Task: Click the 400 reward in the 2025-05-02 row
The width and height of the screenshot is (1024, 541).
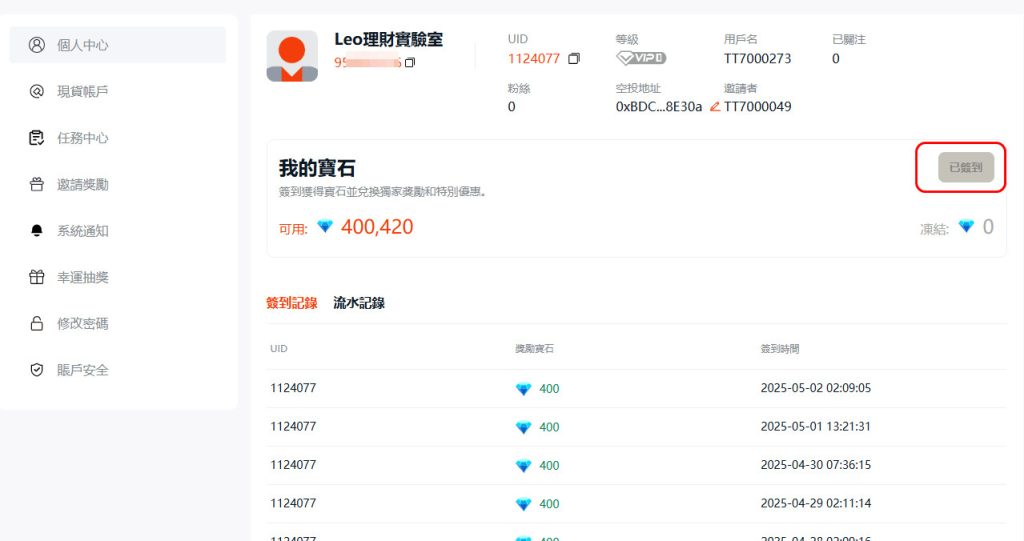Action: pyautogui.click(x=549, y=389)
